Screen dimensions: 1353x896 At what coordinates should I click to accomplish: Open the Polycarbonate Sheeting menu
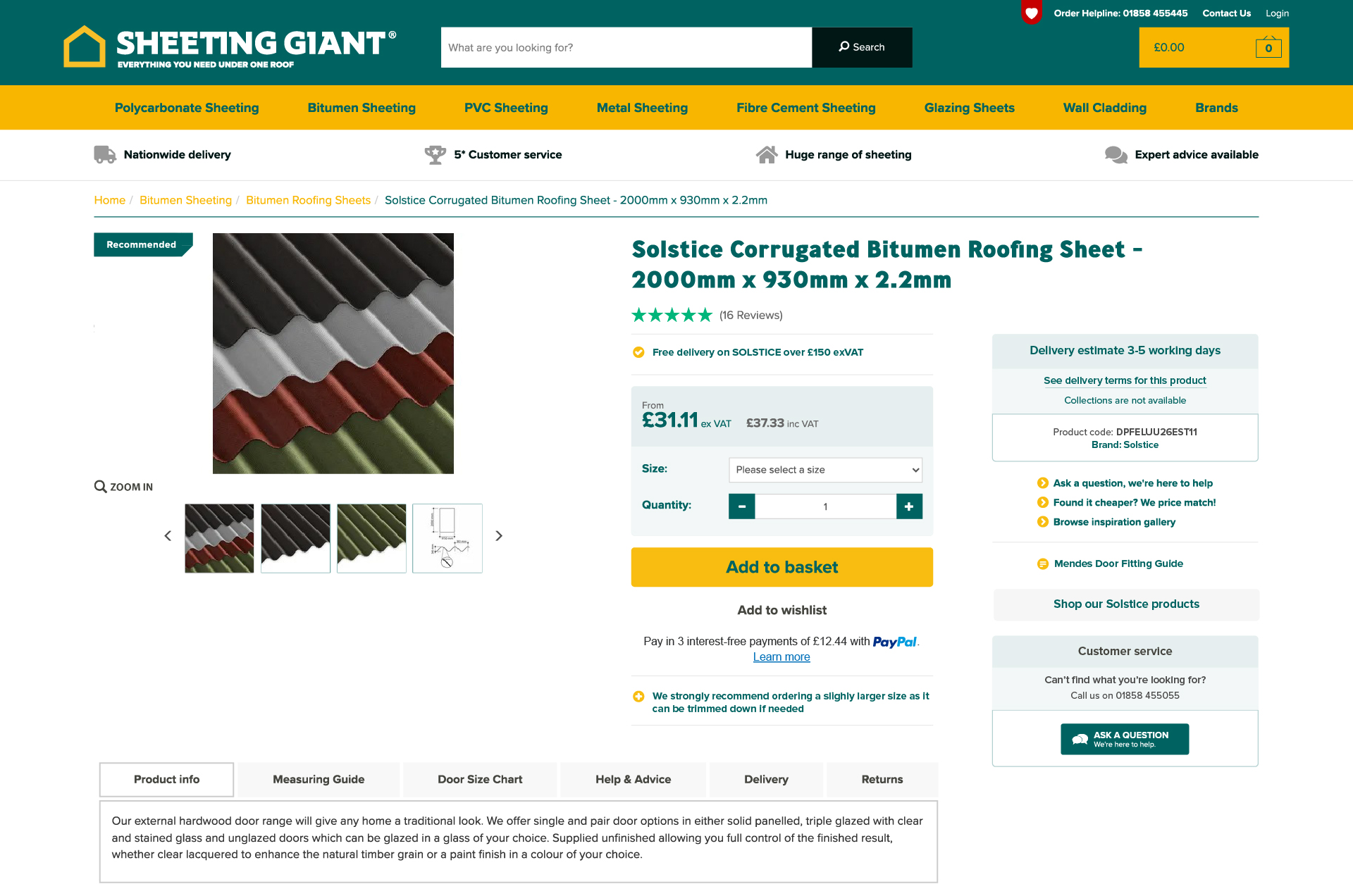tap(187, 108)
